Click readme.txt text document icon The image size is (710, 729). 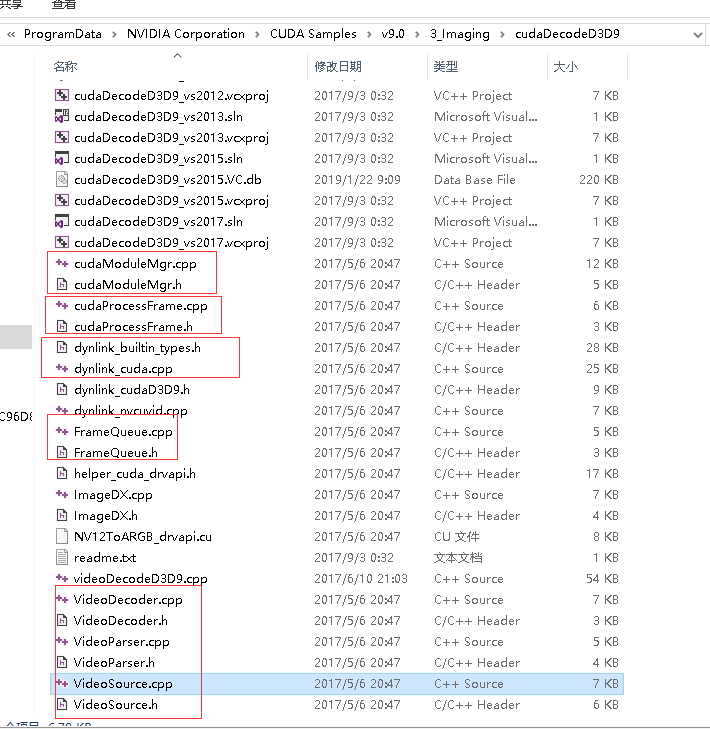click(x=62, y=557)
